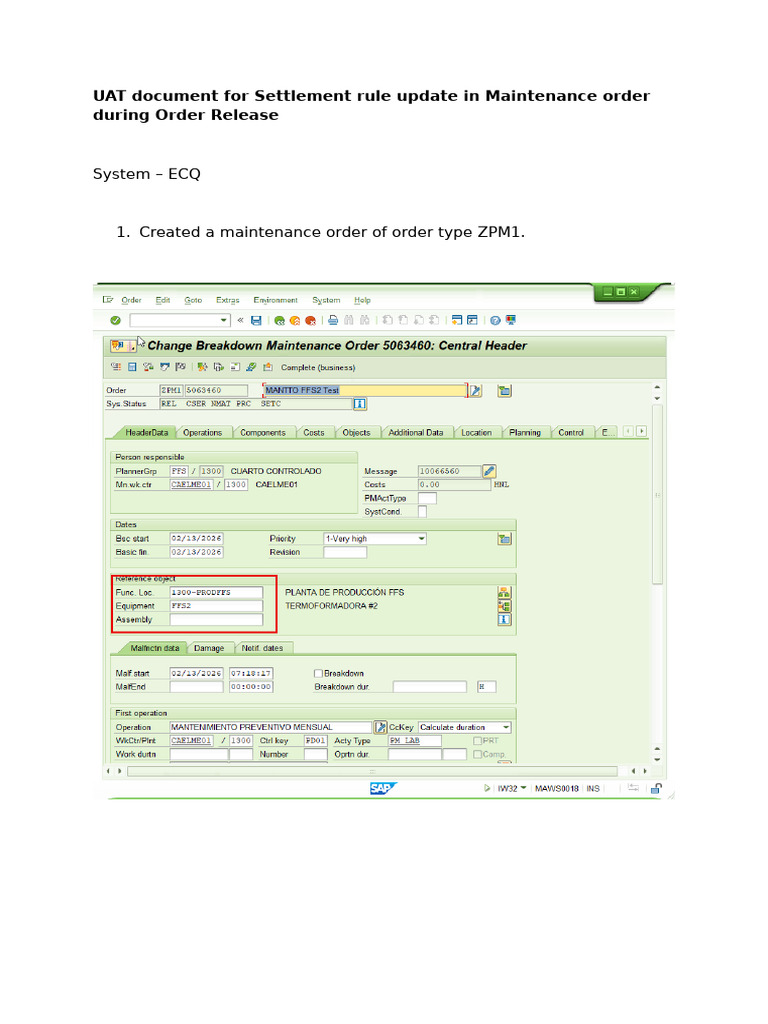Click the vertical scrollbar of the order screen
The image size is (768, 1024).
coord(657,493)
